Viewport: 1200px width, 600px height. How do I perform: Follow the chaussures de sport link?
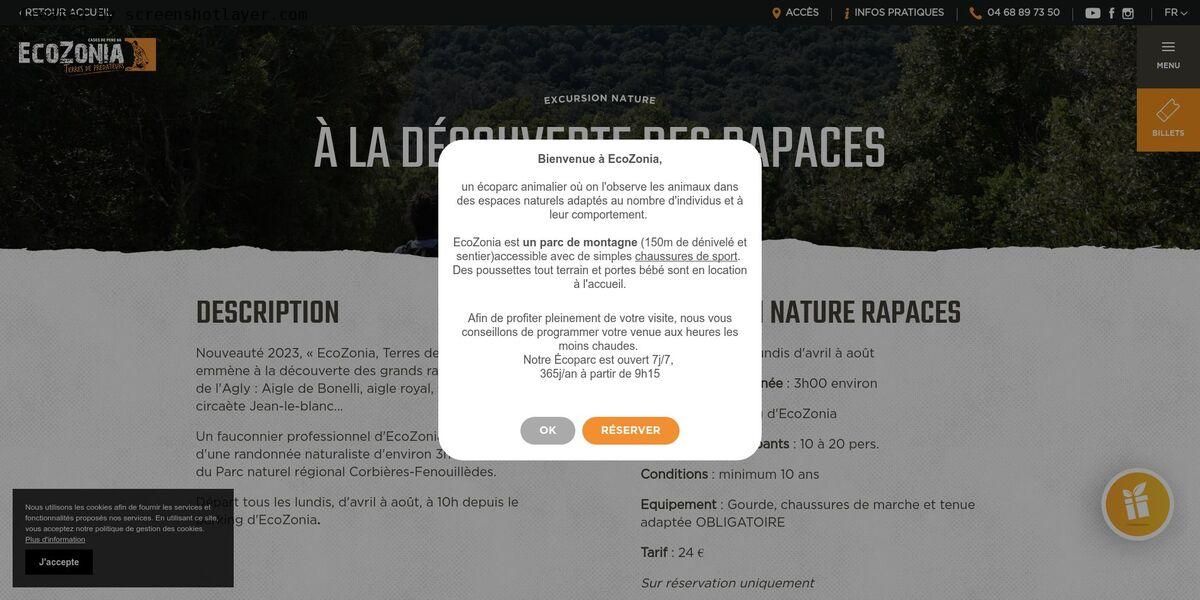point(686,256)
